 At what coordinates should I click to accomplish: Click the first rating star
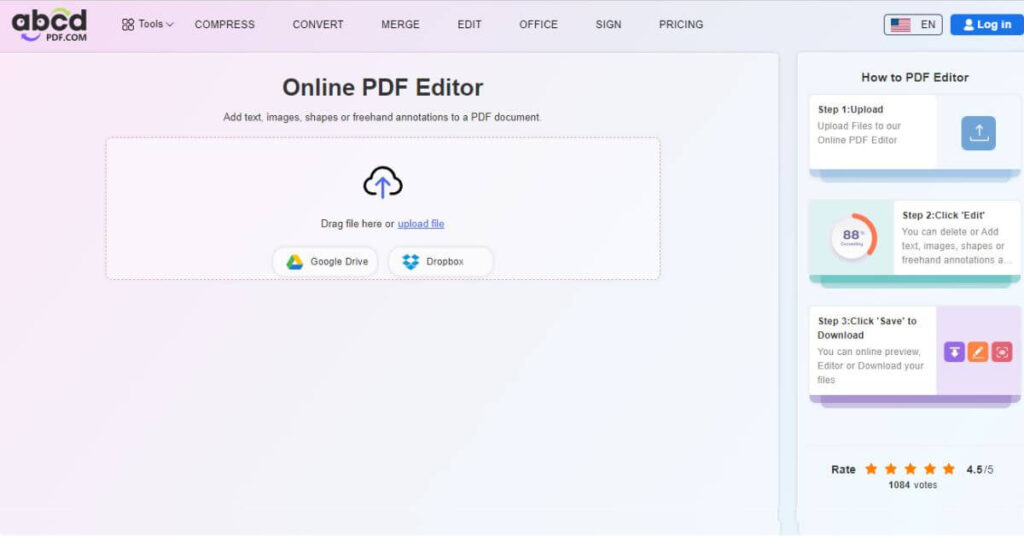(x=871, y=469)
